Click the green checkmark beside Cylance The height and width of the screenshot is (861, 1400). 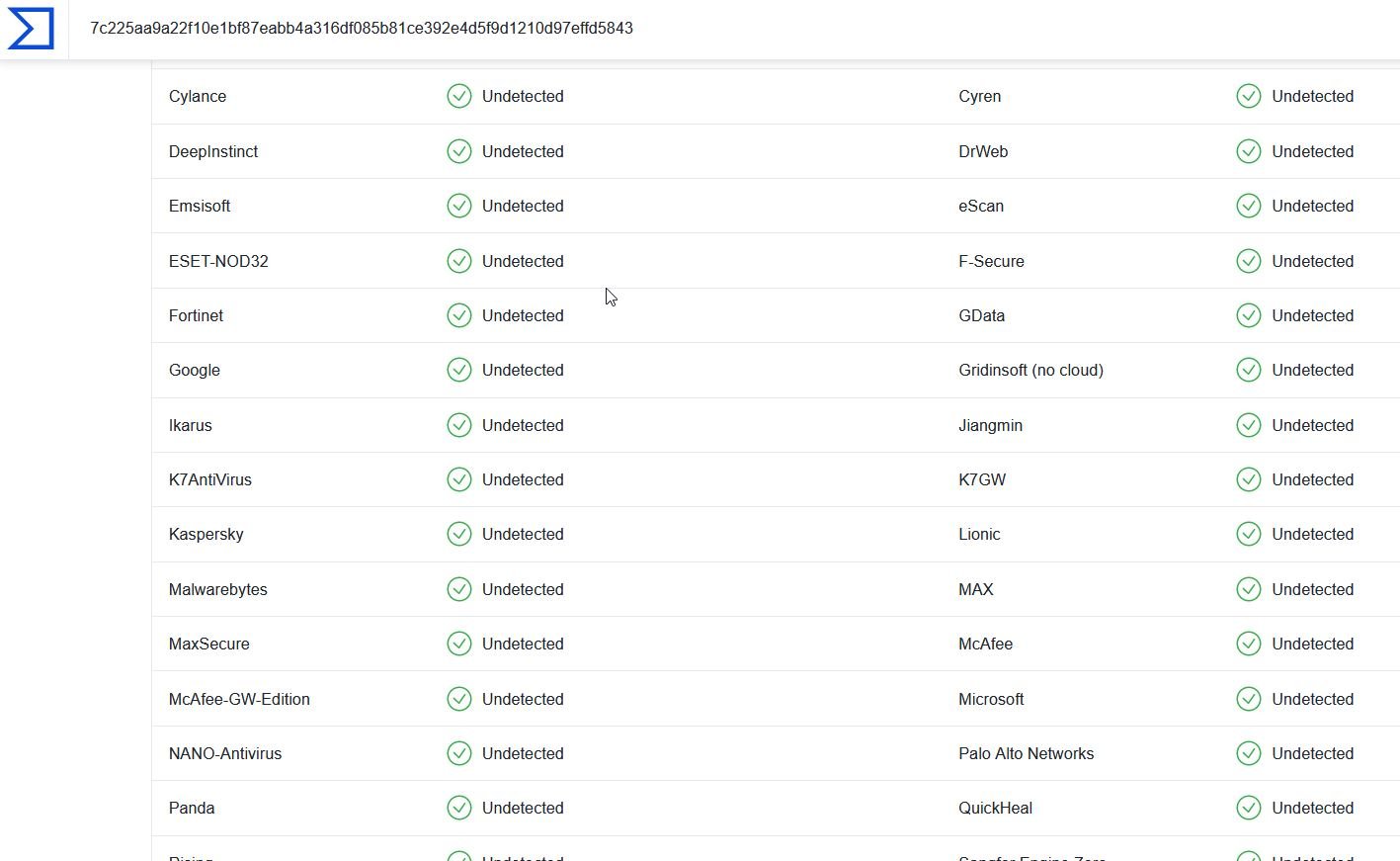[x=459, y=96]
